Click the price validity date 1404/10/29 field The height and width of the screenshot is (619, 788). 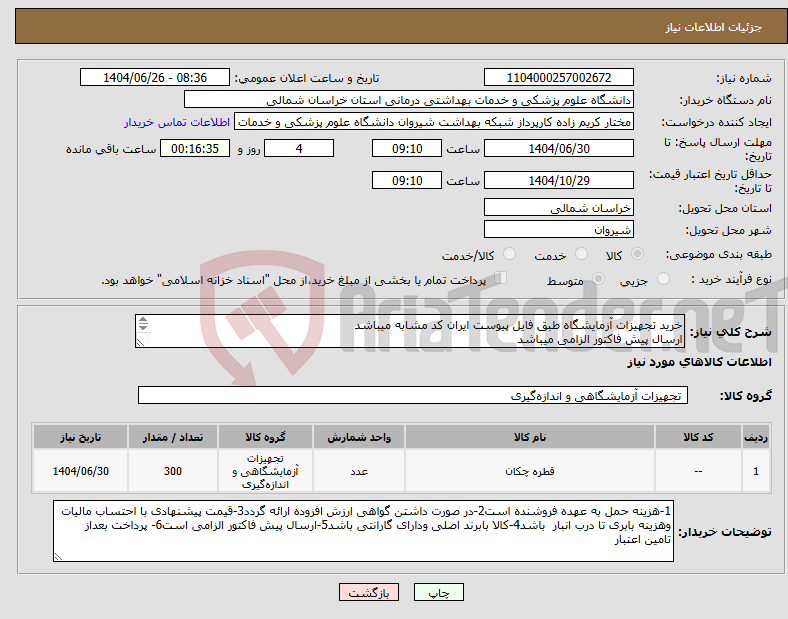[558, 180]
